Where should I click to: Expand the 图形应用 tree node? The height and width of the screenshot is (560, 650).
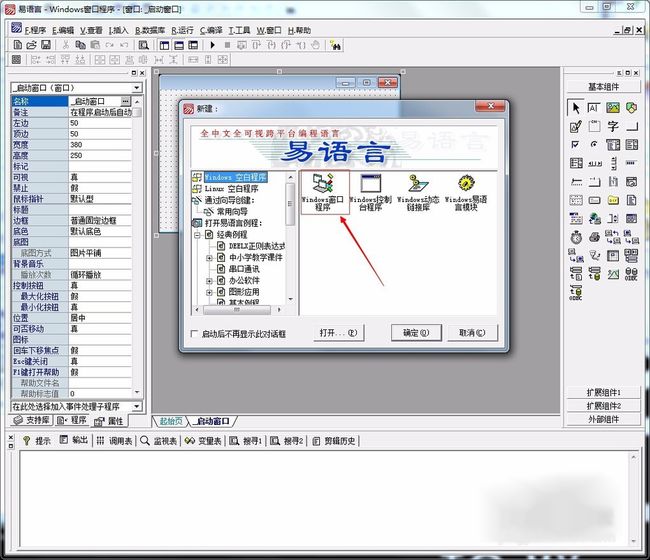click(x=209, y=292)
